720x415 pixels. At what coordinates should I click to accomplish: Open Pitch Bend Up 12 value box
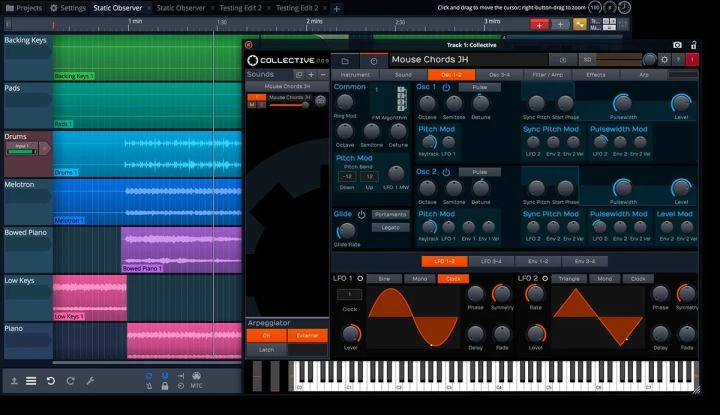coord(369,176)
